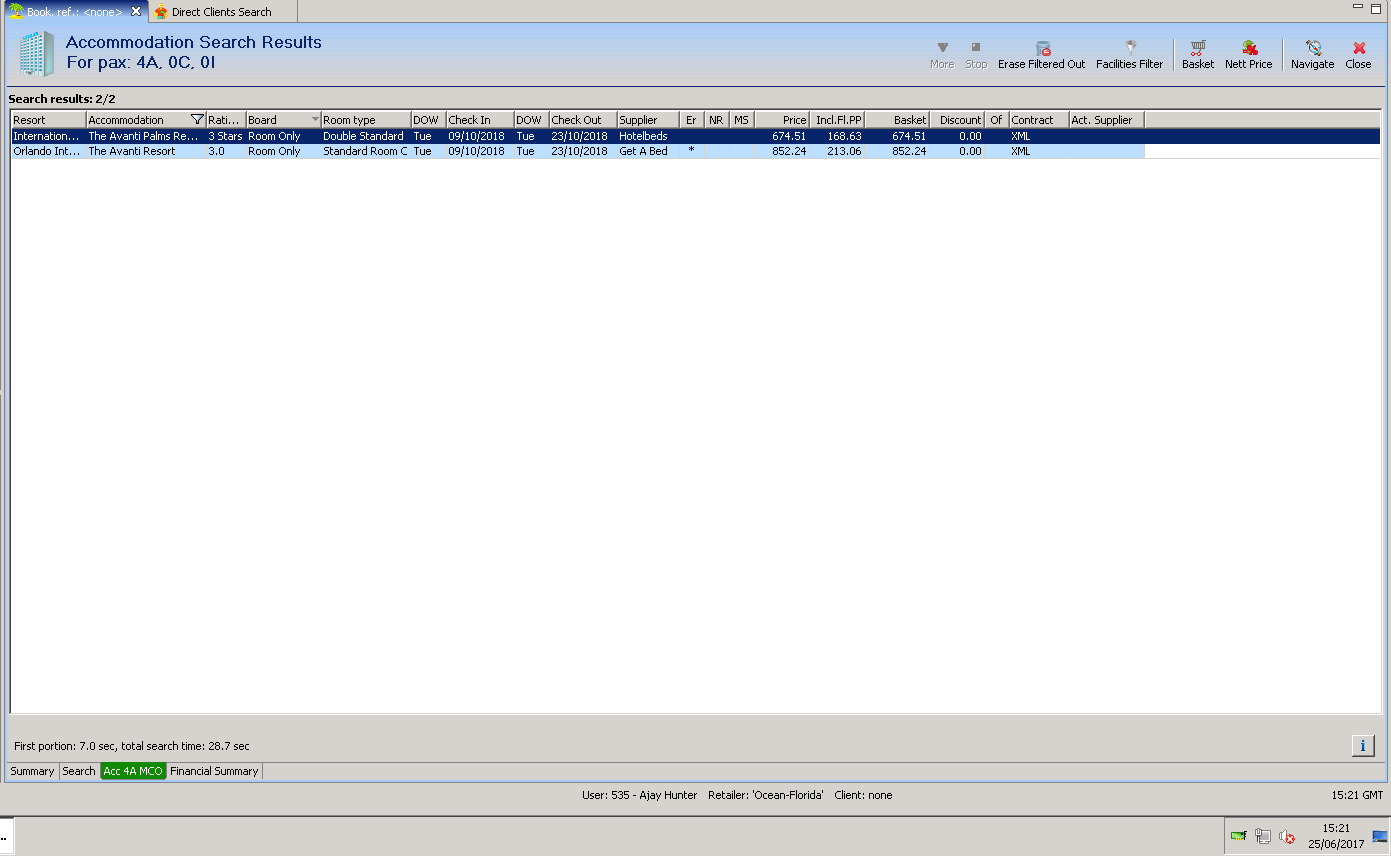The height and width of the screenshot is (856, 1391).
Task: Close the Book. ref. tab
Action: pos(136,11)
